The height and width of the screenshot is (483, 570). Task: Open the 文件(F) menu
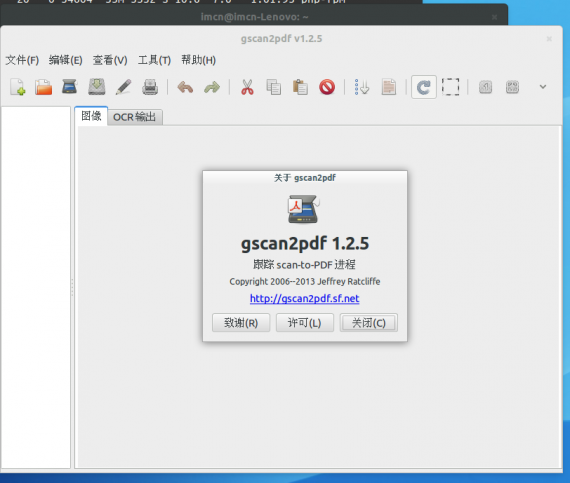pyautogui.click(x=22, y=60)
